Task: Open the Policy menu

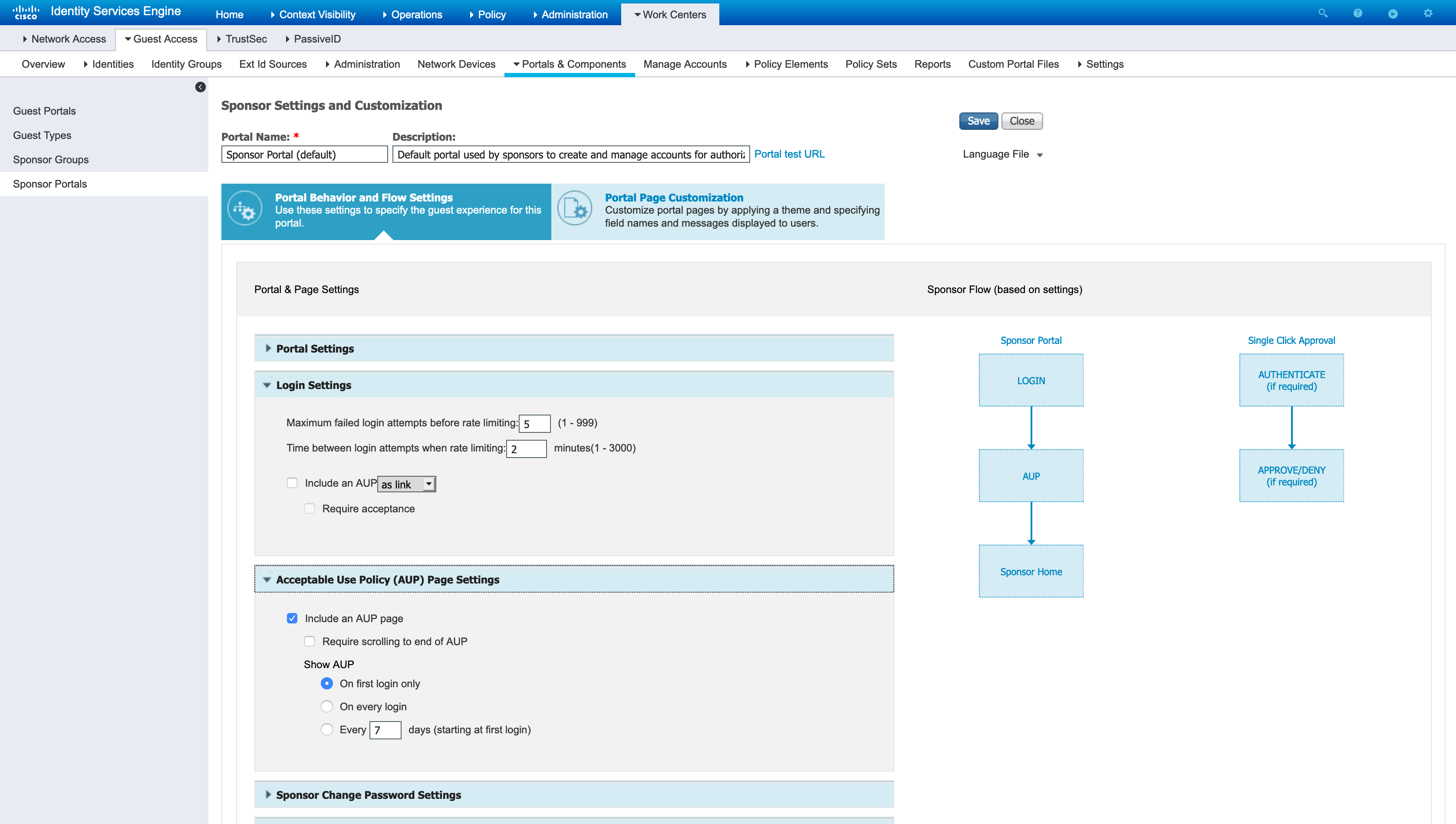Action: click(x=488, y=14)
